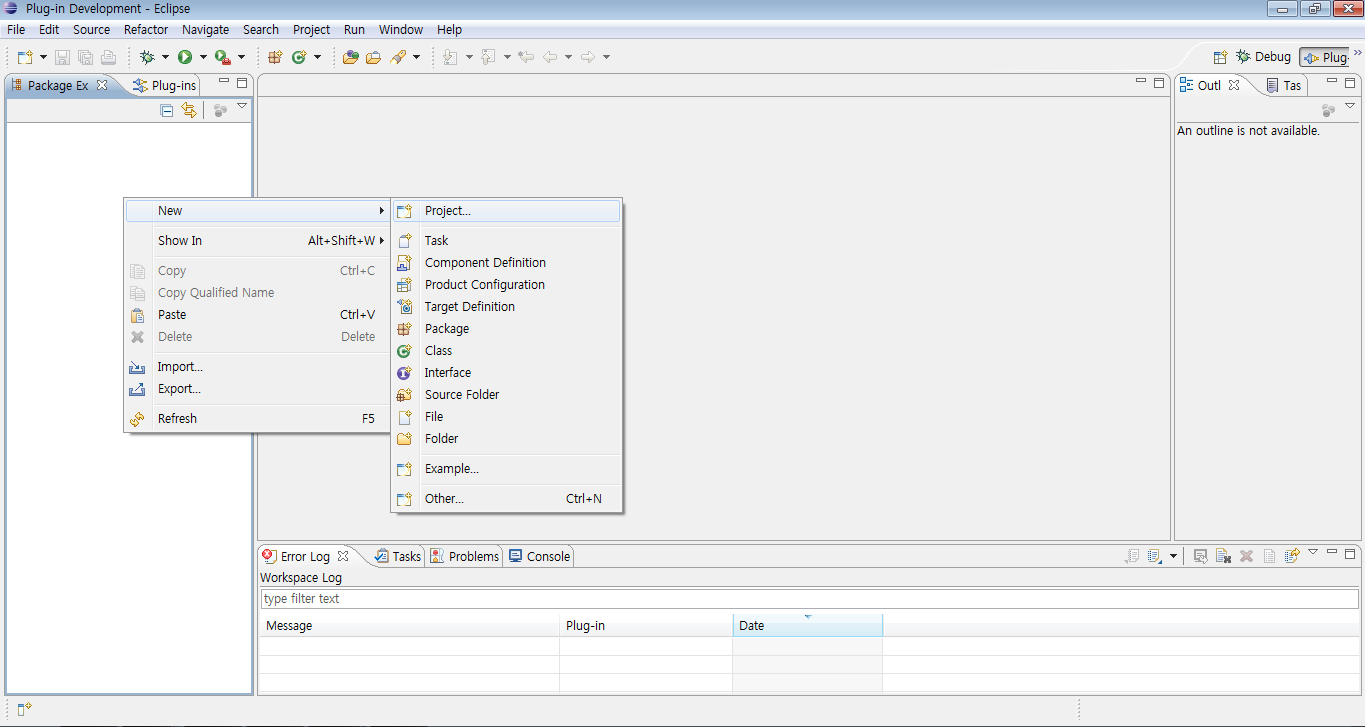Viewport: 1365px width, 727px height.
Task: Toggle Link with Editor in Package Explorer
Action: click(x=189, y=111)
